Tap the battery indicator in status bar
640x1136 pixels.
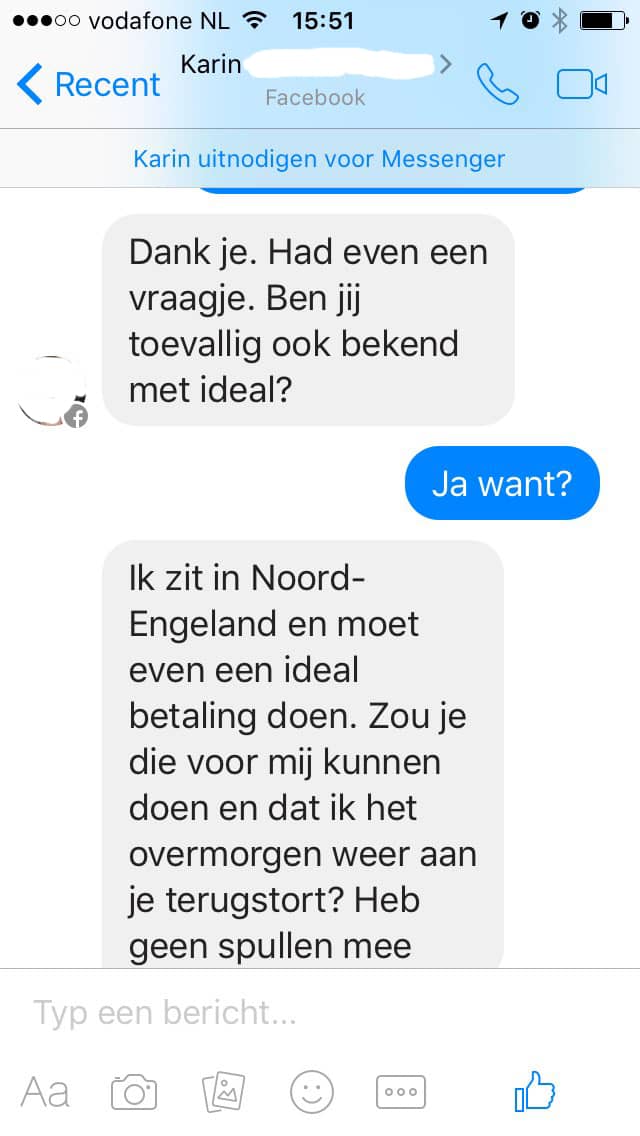point(604,21)
